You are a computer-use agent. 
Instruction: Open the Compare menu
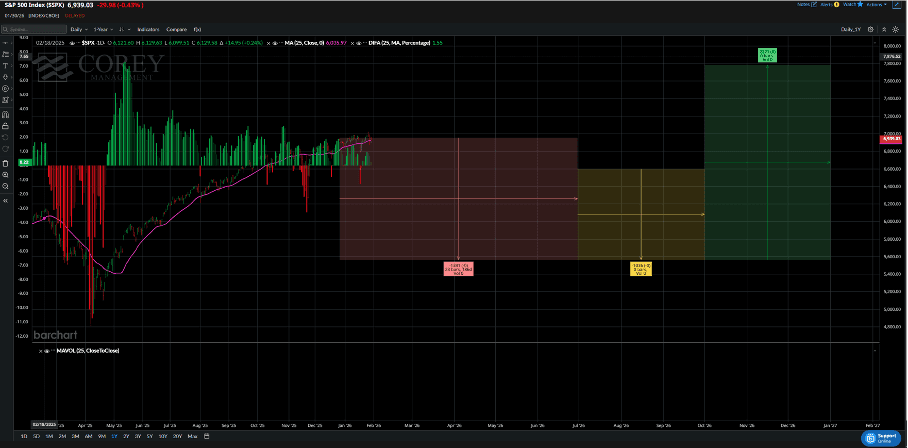click(x=177, y=29)
